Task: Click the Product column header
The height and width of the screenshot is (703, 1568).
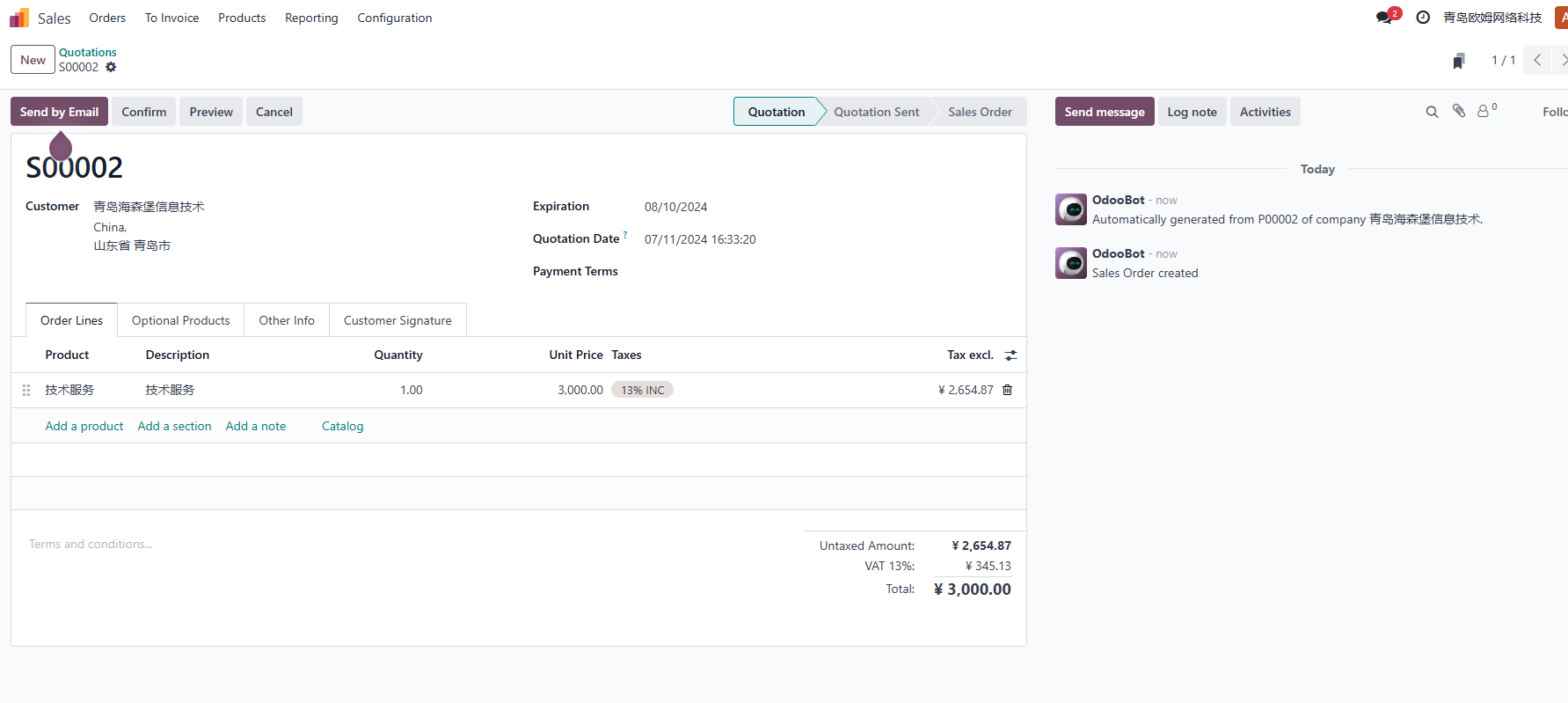Action: pyautogui.click(x=67, y=355)
